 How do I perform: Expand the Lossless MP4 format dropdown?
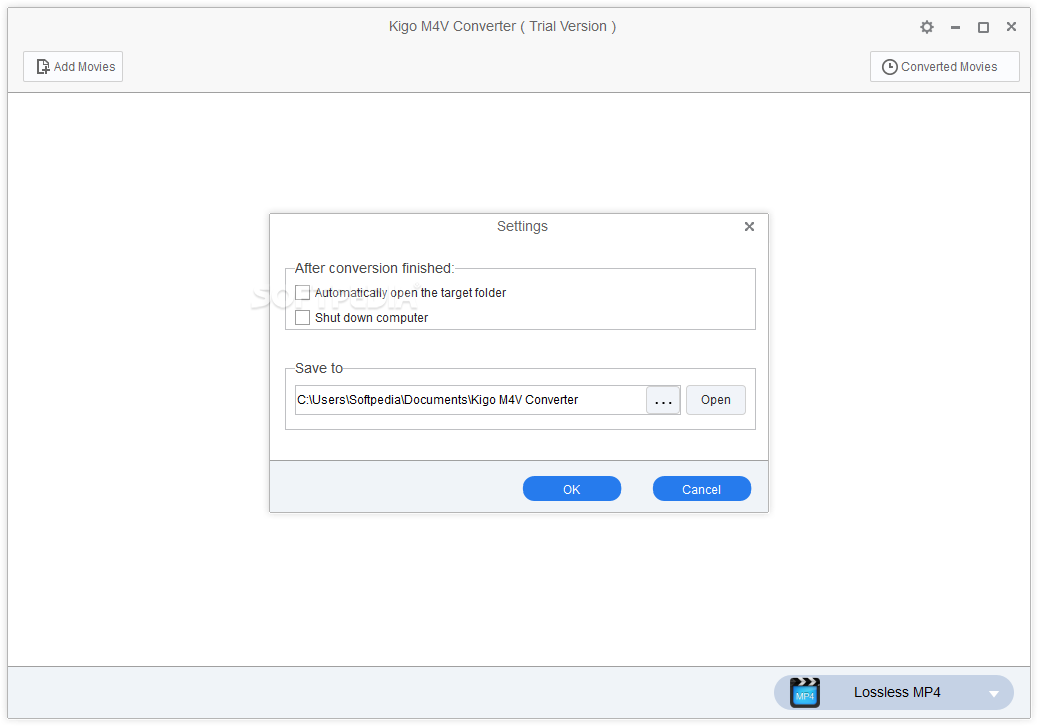(994, 694)
